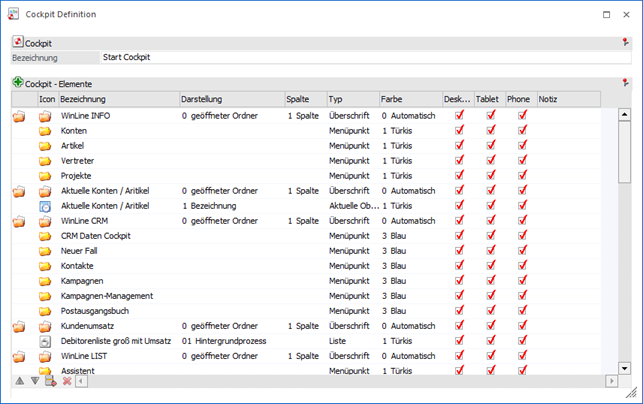Image resolution: width=643 pixels, height=404 pixels.
Task: Click the insert row icon in bottom toolbar
Action: tap(50, 381)
